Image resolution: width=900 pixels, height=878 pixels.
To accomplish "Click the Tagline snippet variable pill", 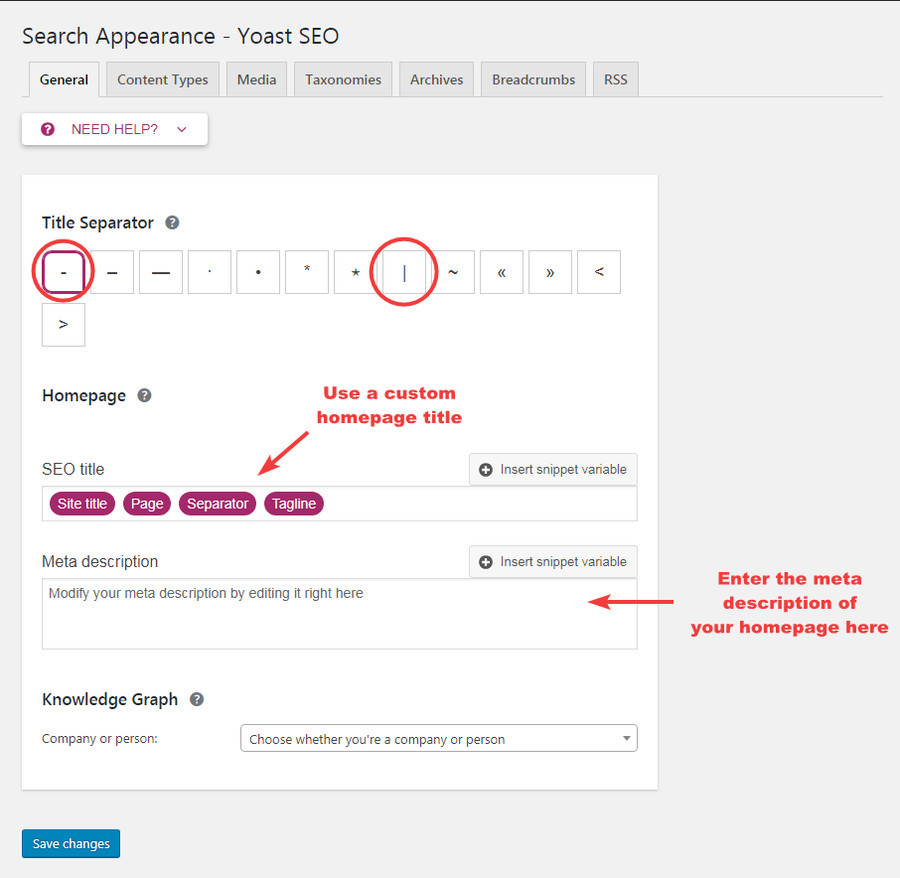I will coord(293,503).
